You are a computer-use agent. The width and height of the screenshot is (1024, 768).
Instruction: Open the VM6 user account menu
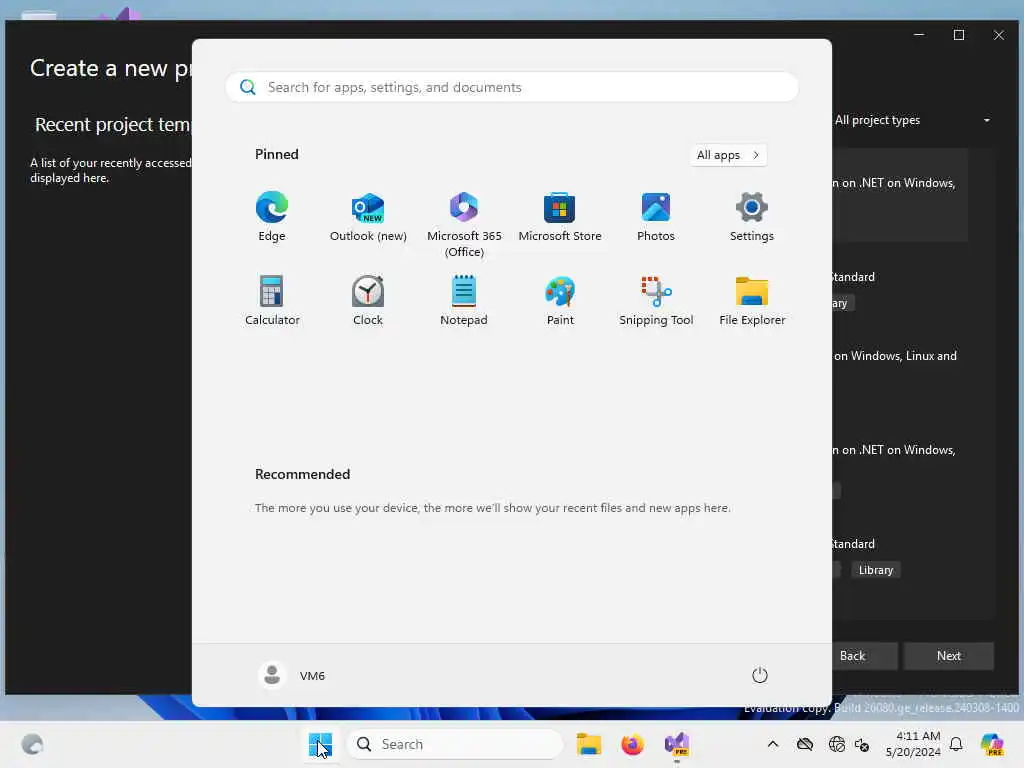(292, 675)
